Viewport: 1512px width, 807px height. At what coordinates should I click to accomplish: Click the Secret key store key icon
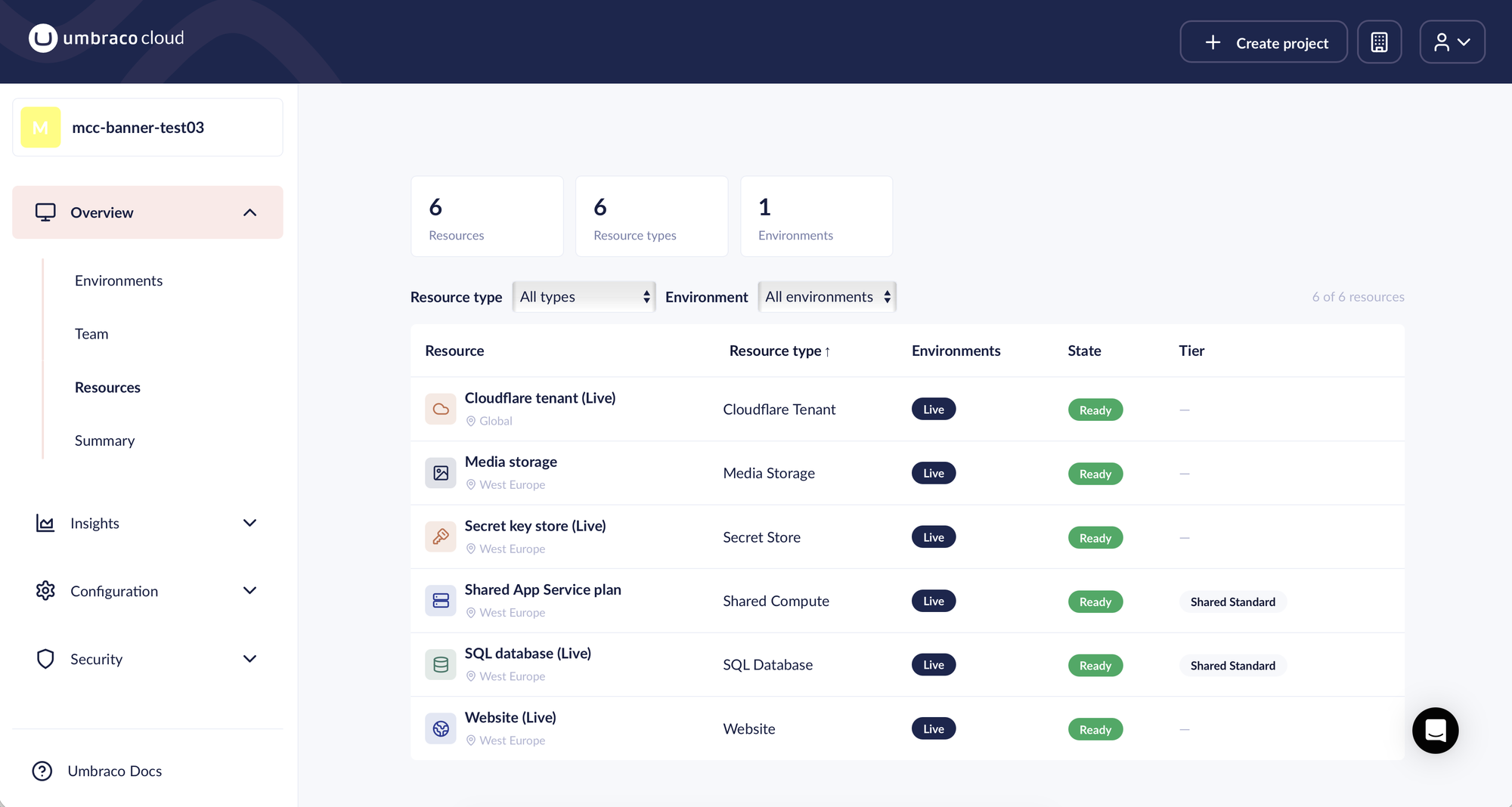[x=441, y=536]
